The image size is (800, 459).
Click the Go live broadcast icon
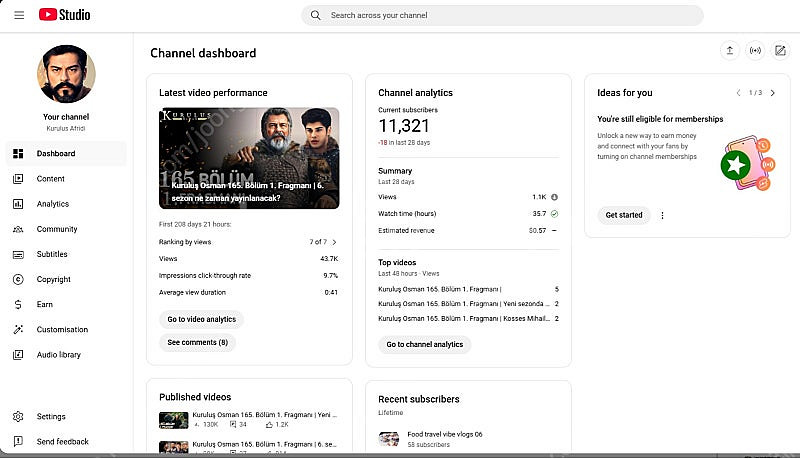coord(755,50)
